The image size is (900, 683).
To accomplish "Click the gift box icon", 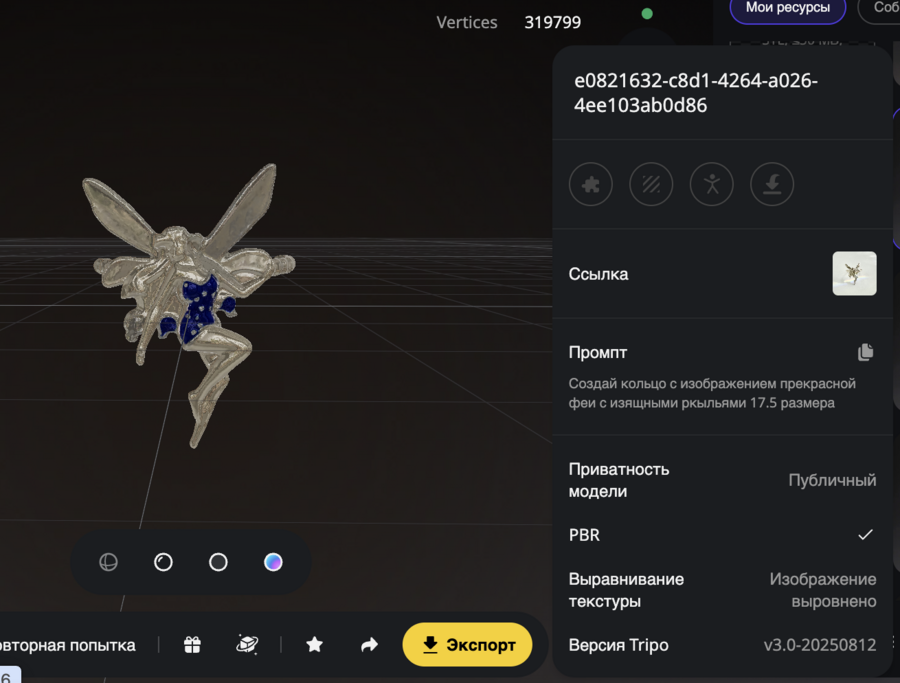I will 192,645.
